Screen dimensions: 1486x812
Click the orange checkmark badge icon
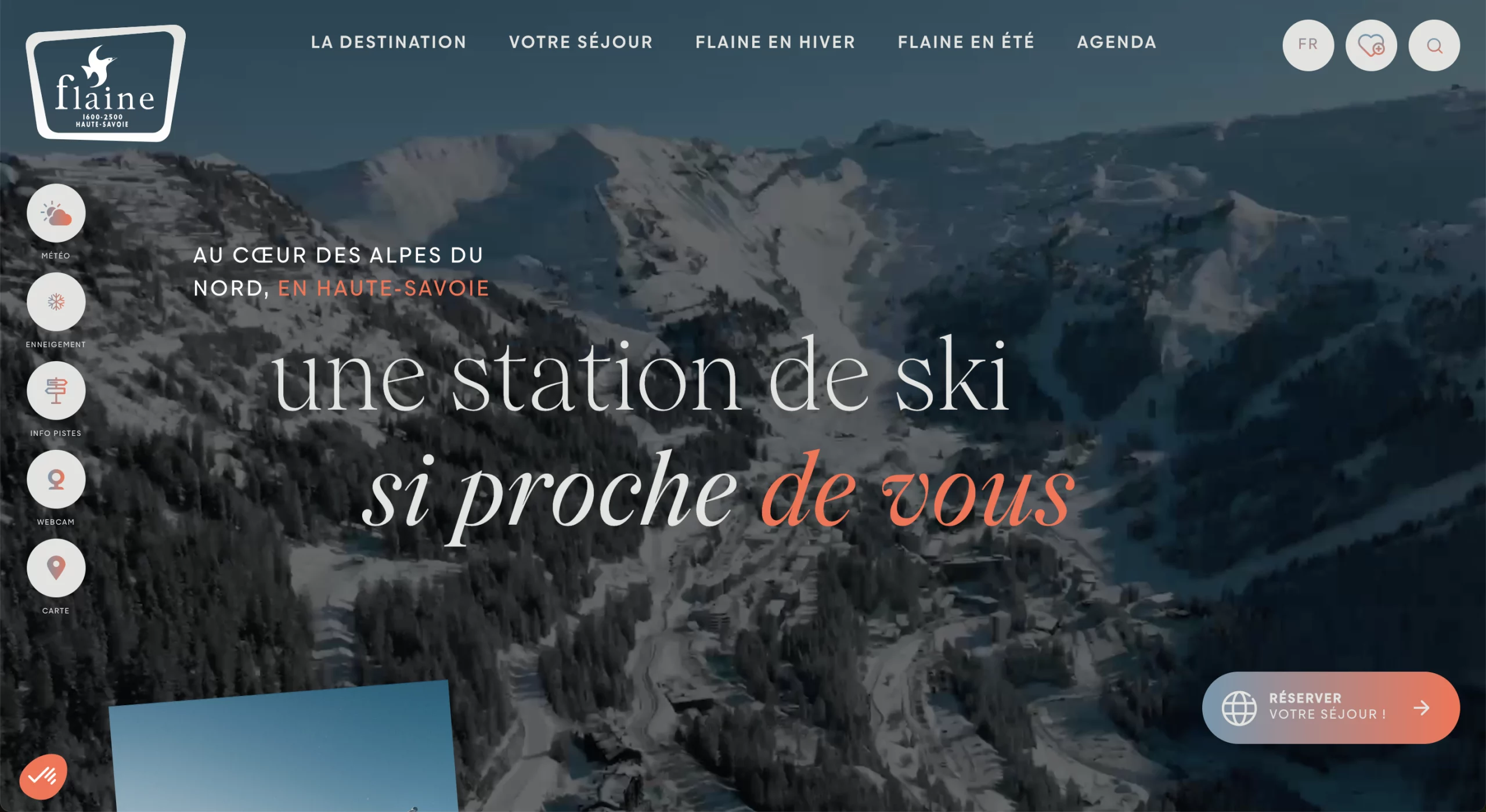(x=44, y=776)
